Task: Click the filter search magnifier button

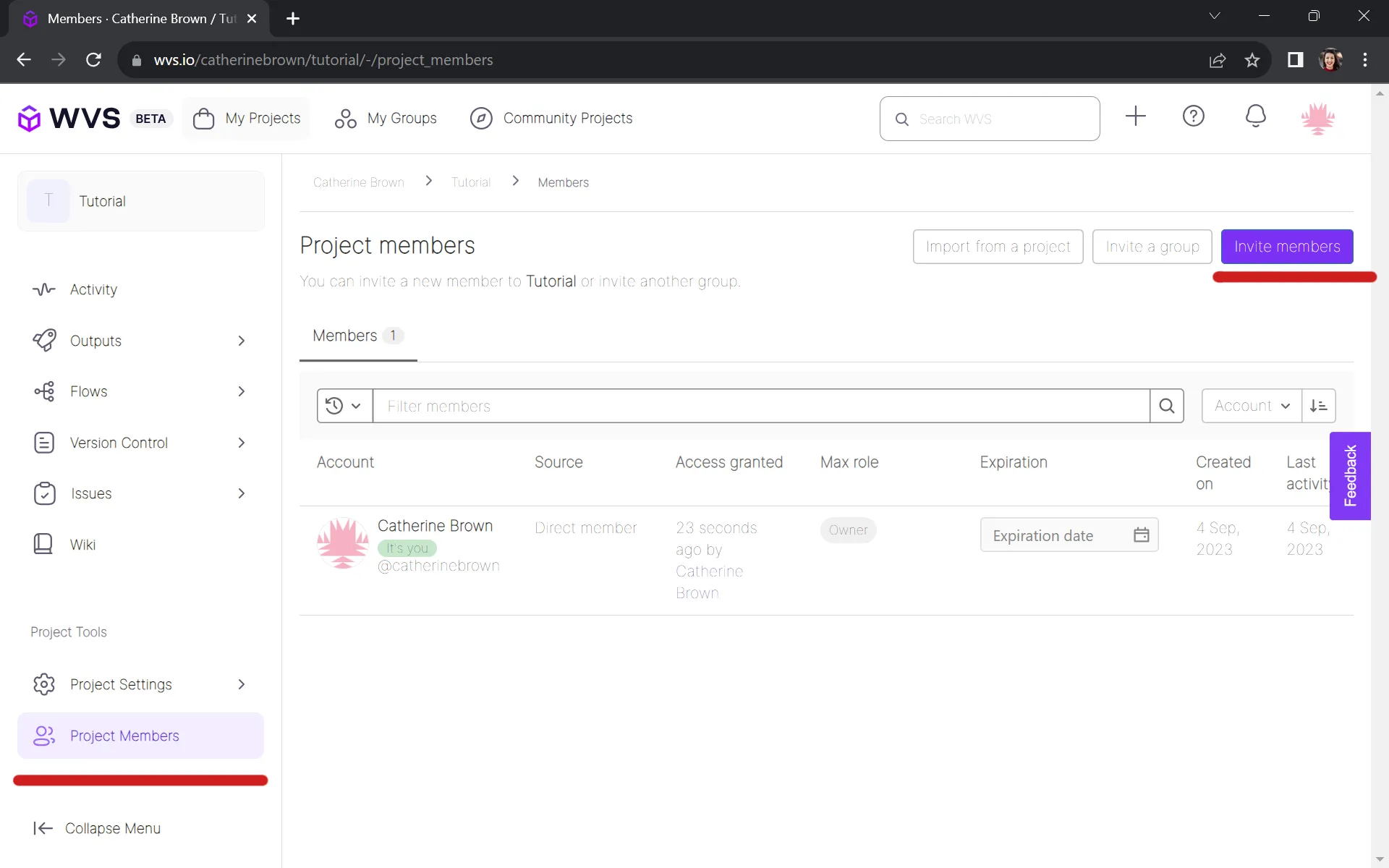Action: [x=1166, y=406]
